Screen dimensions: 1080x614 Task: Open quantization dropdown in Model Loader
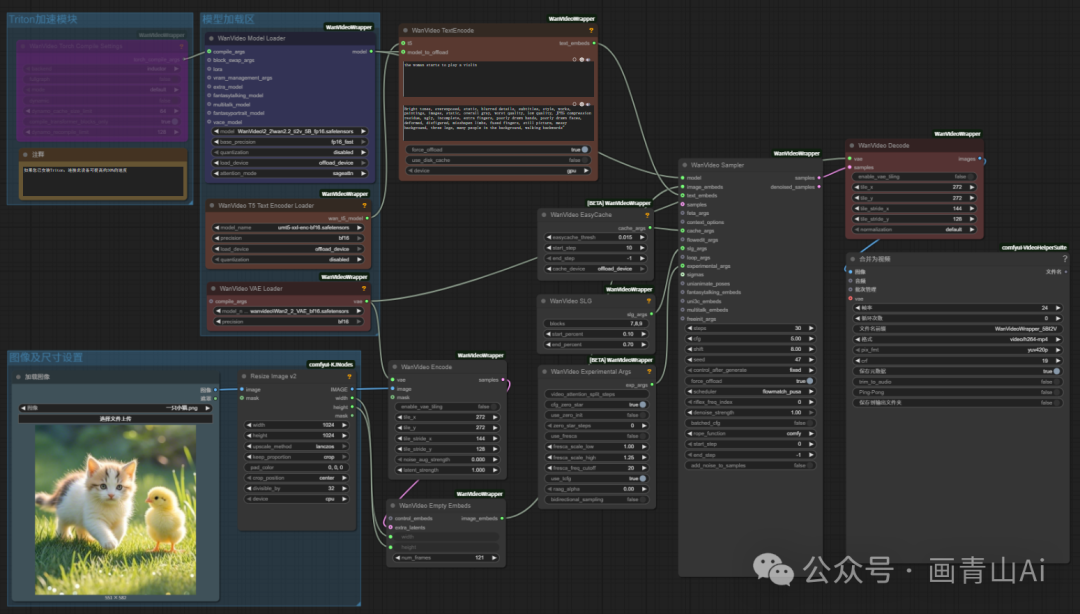coord(291,152)
